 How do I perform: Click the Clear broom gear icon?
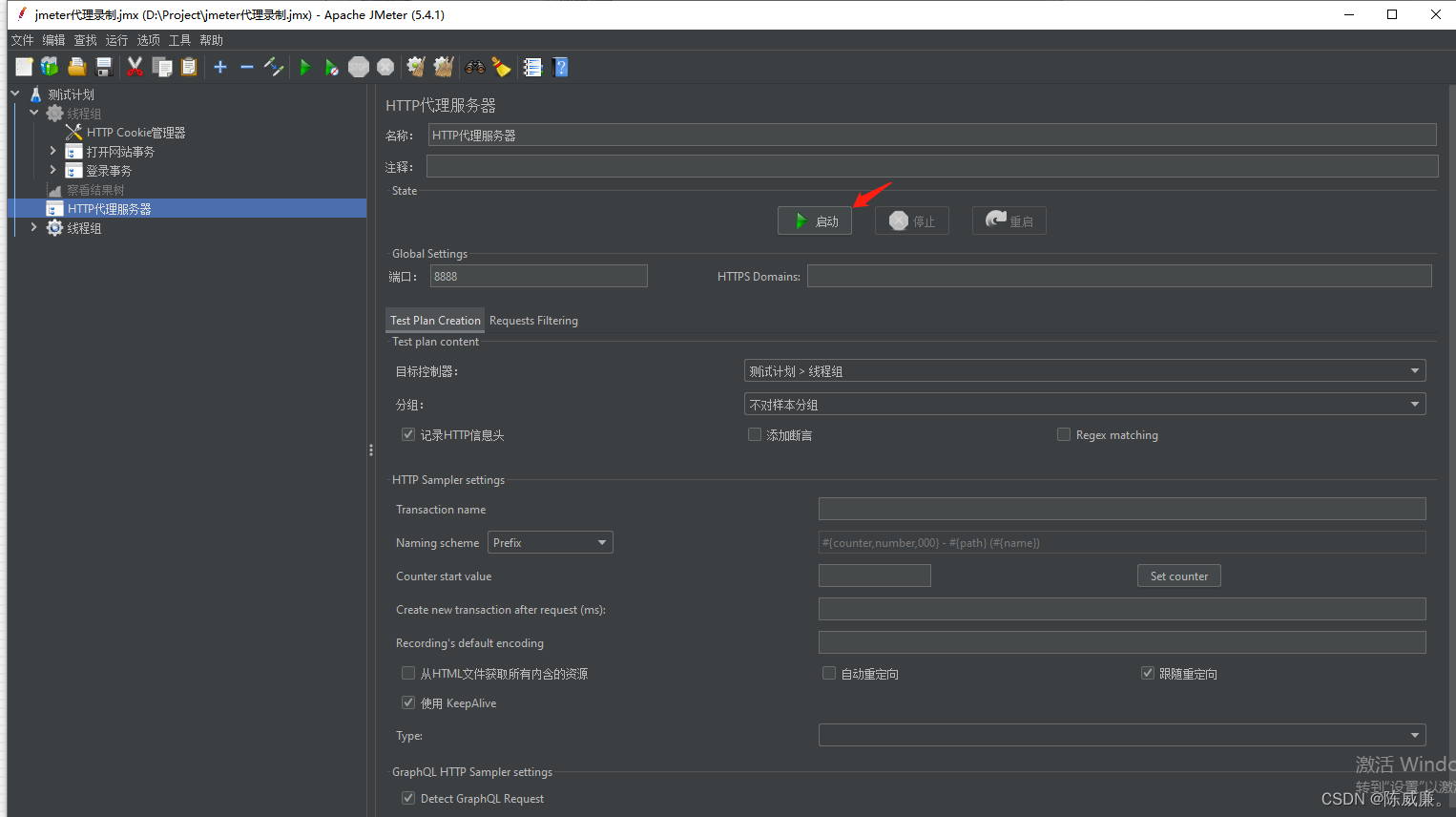pos(415,67)
